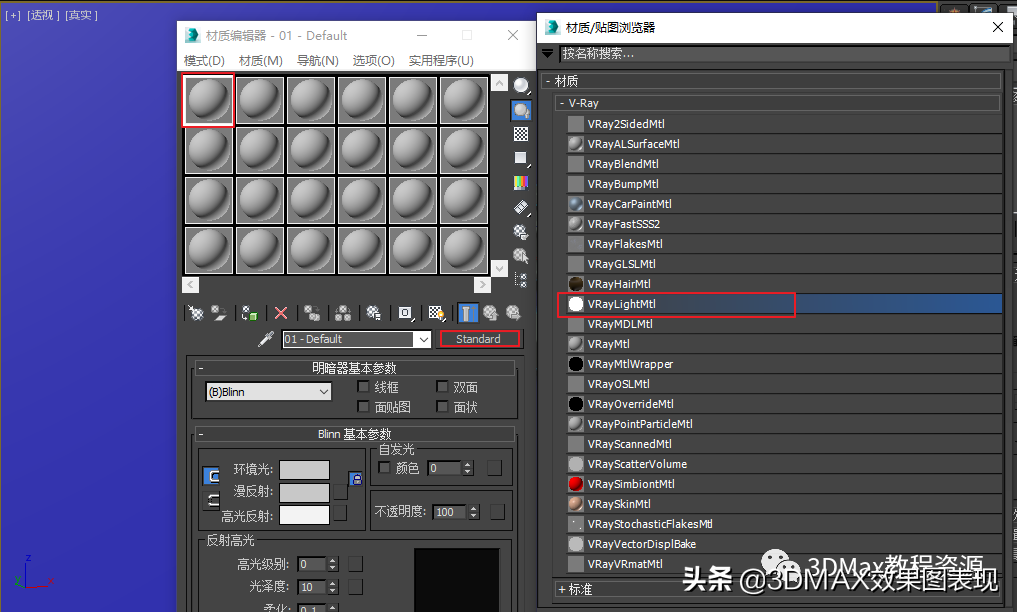Open the 实用程序(U) menu
Screen dimensions: 1017x612
[x=441, y=60]
